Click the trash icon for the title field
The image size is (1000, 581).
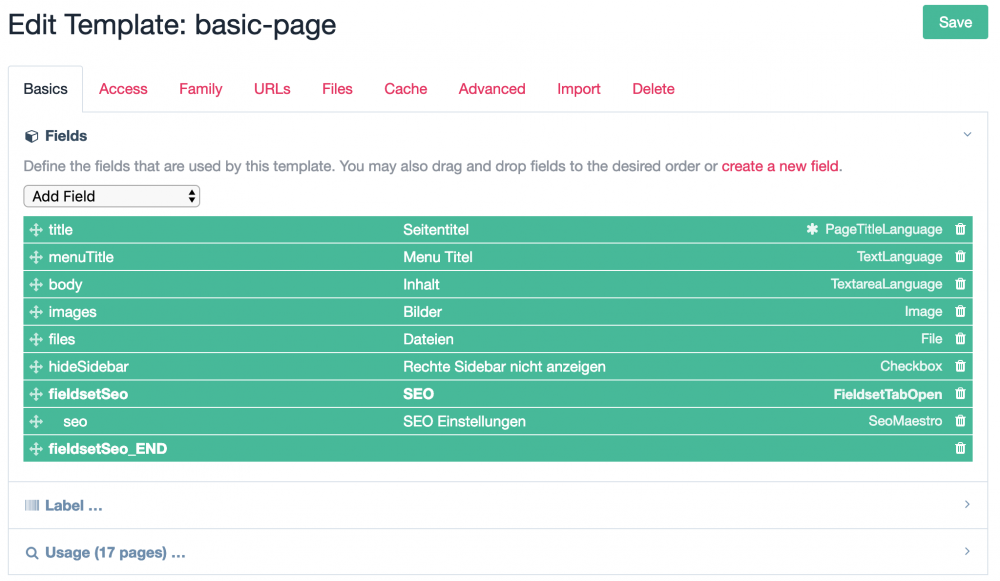960,229
